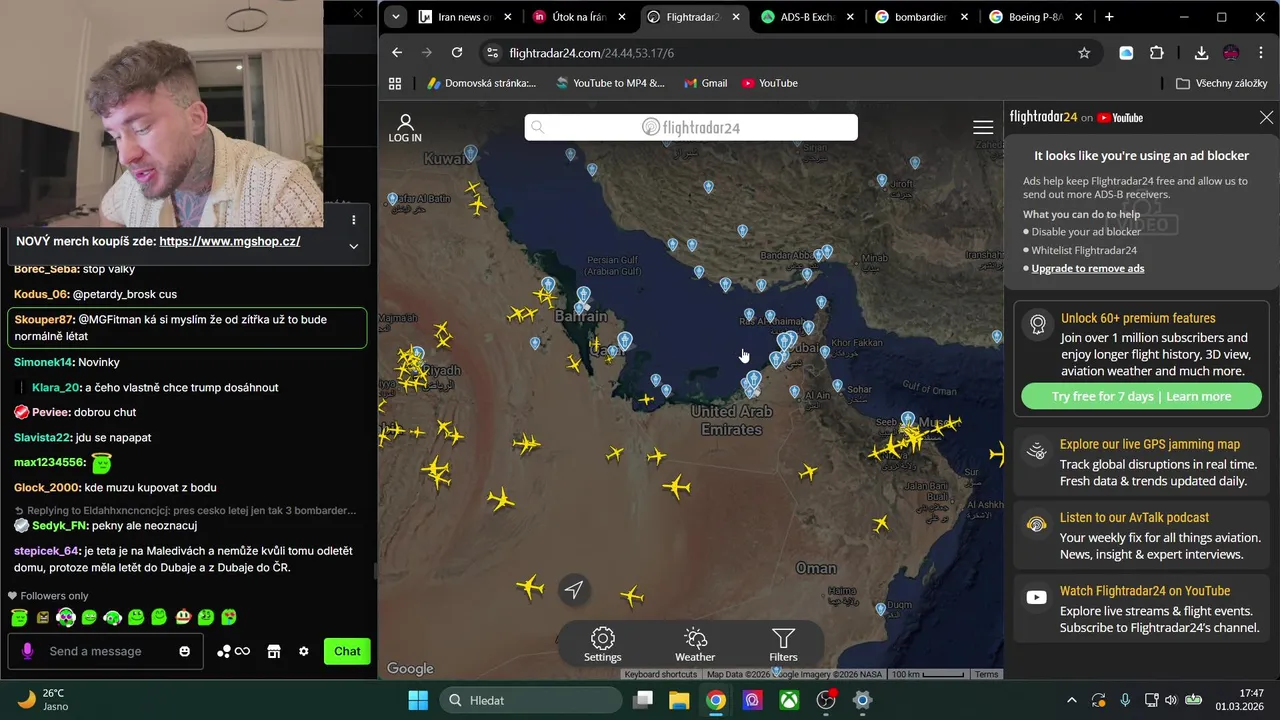Open the Flightradar24 hamburger menu
This screenshot has height=720, width=1280.
pos(983,127)
